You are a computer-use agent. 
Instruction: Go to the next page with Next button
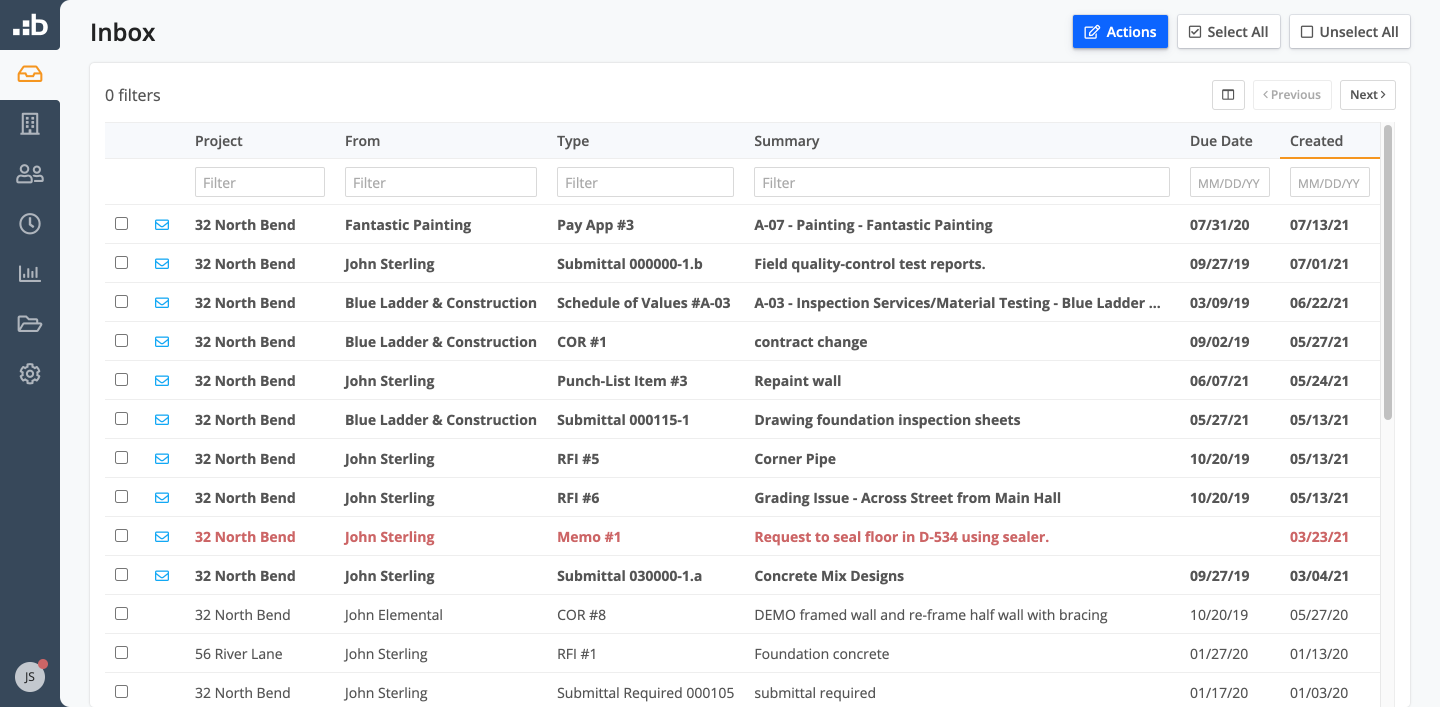click(x=1367, y=94)
